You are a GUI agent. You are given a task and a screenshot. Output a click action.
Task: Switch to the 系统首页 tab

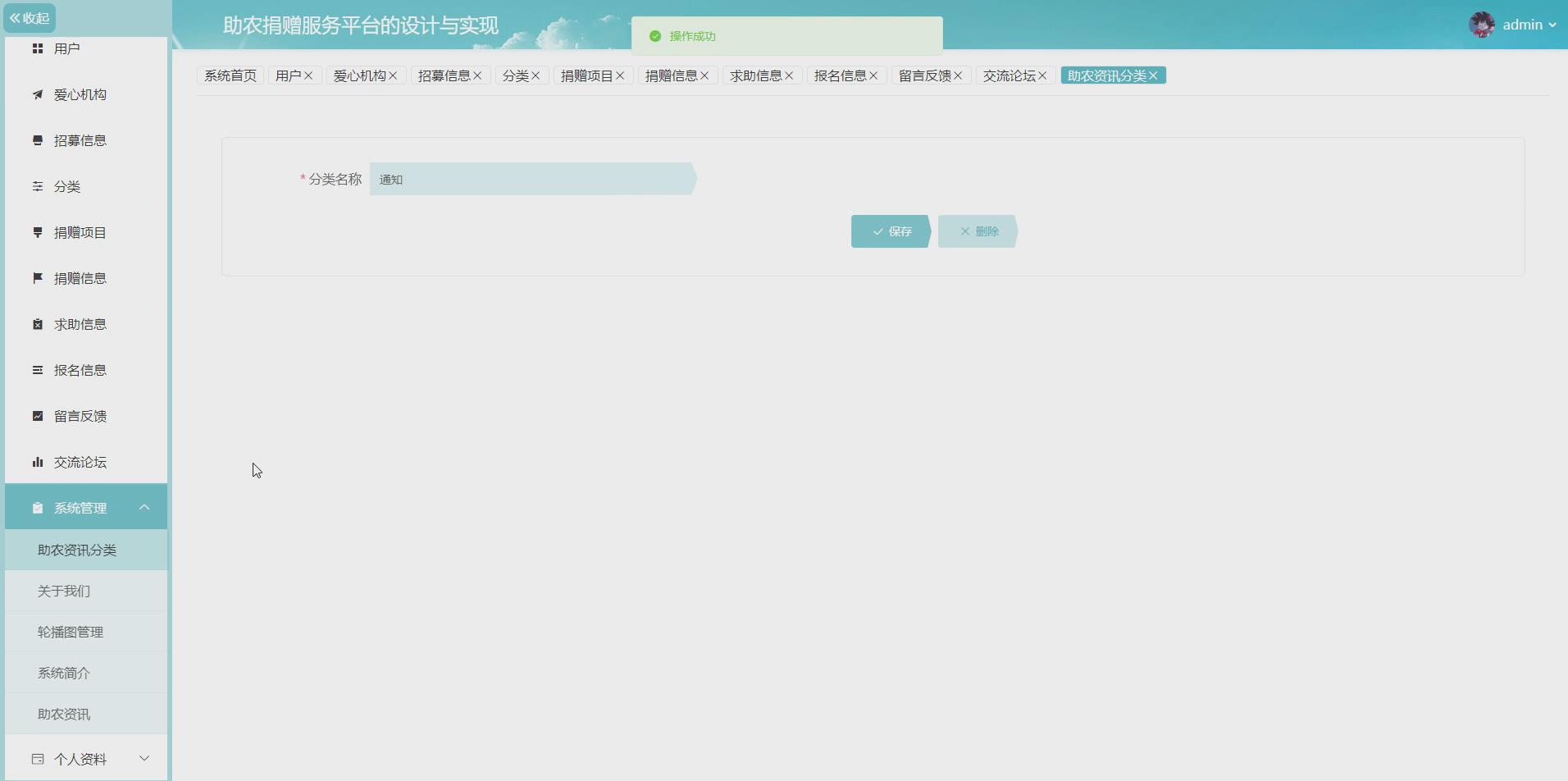pyautogui.click(x=230, y=75)
